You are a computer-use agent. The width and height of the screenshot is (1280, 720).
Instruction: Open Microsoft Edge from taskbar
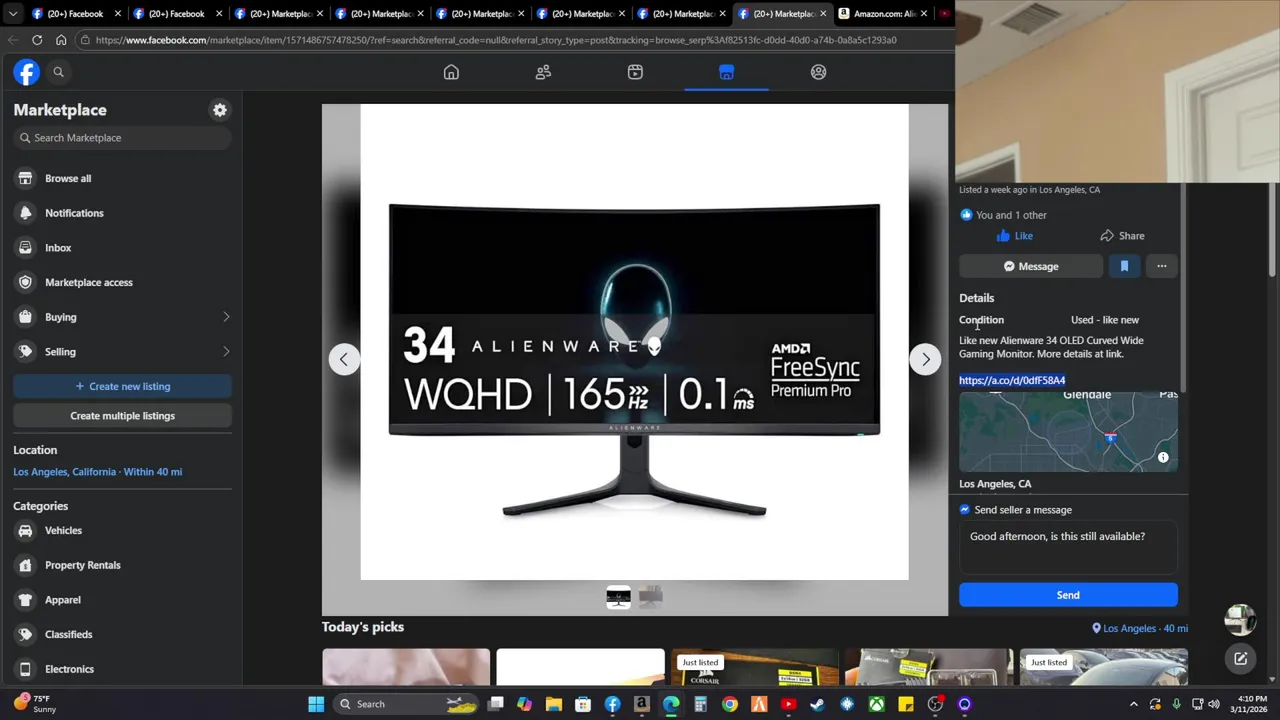click(x=671, y=704)
